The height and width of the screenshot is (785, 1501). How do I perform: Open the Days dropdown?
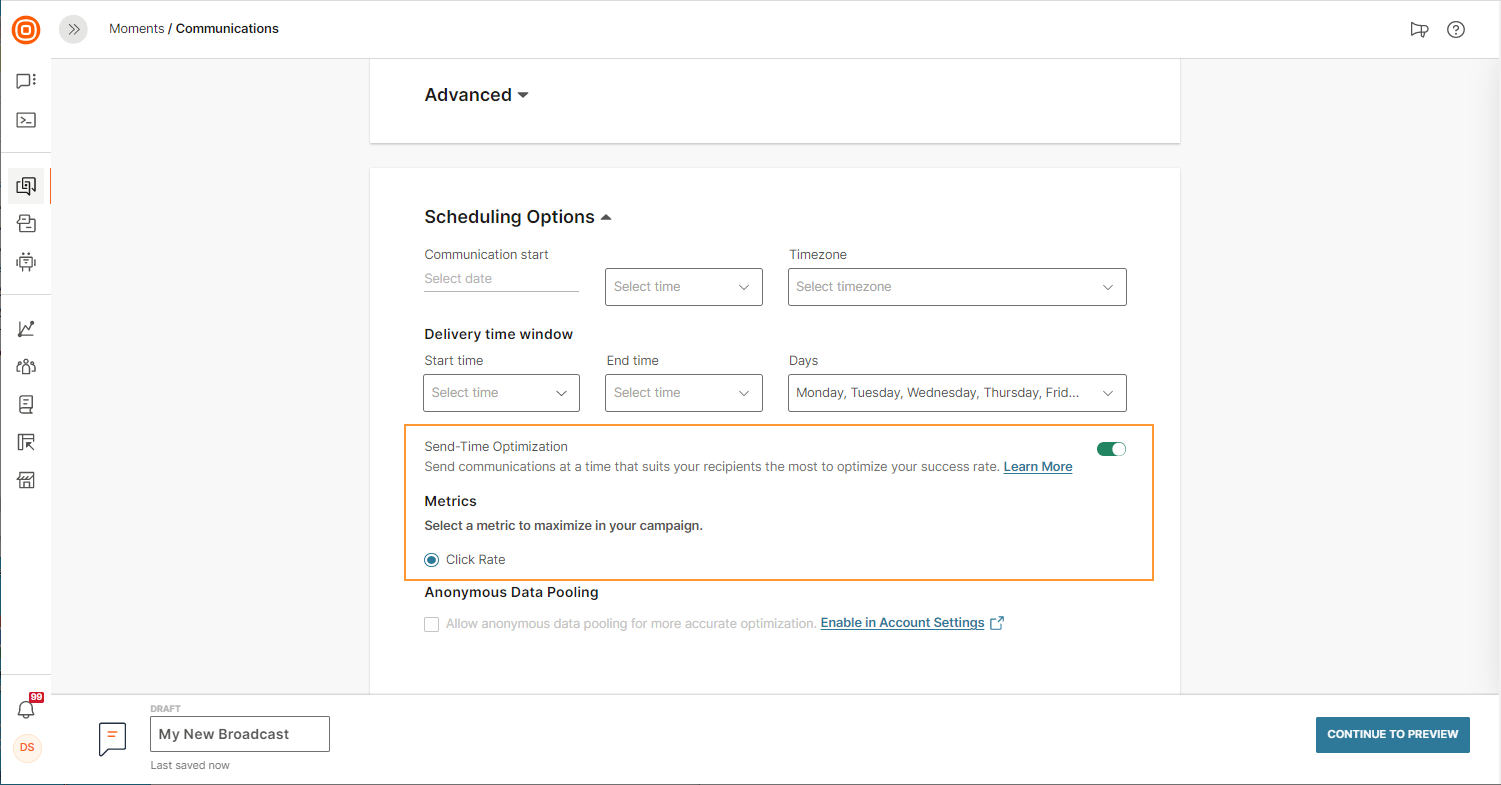click(957, 393)
